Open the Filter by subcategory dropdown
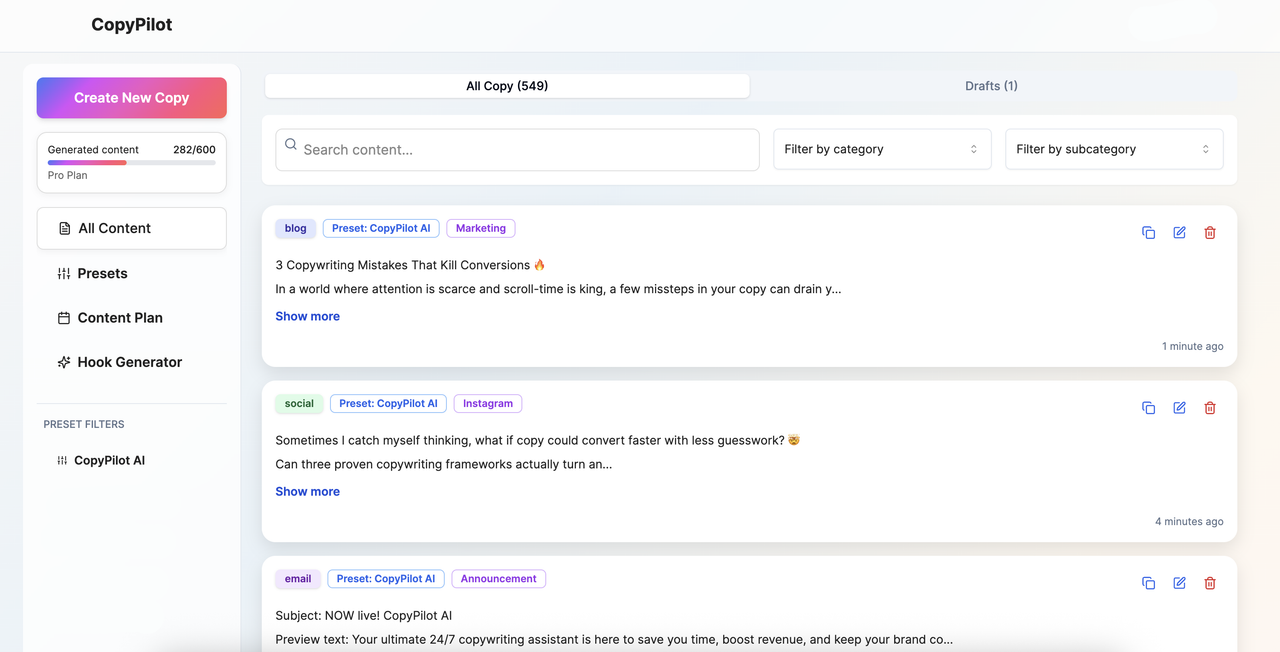This screenshot has width=1280, height=652. pyautogui.click(x=1113, y=149)
